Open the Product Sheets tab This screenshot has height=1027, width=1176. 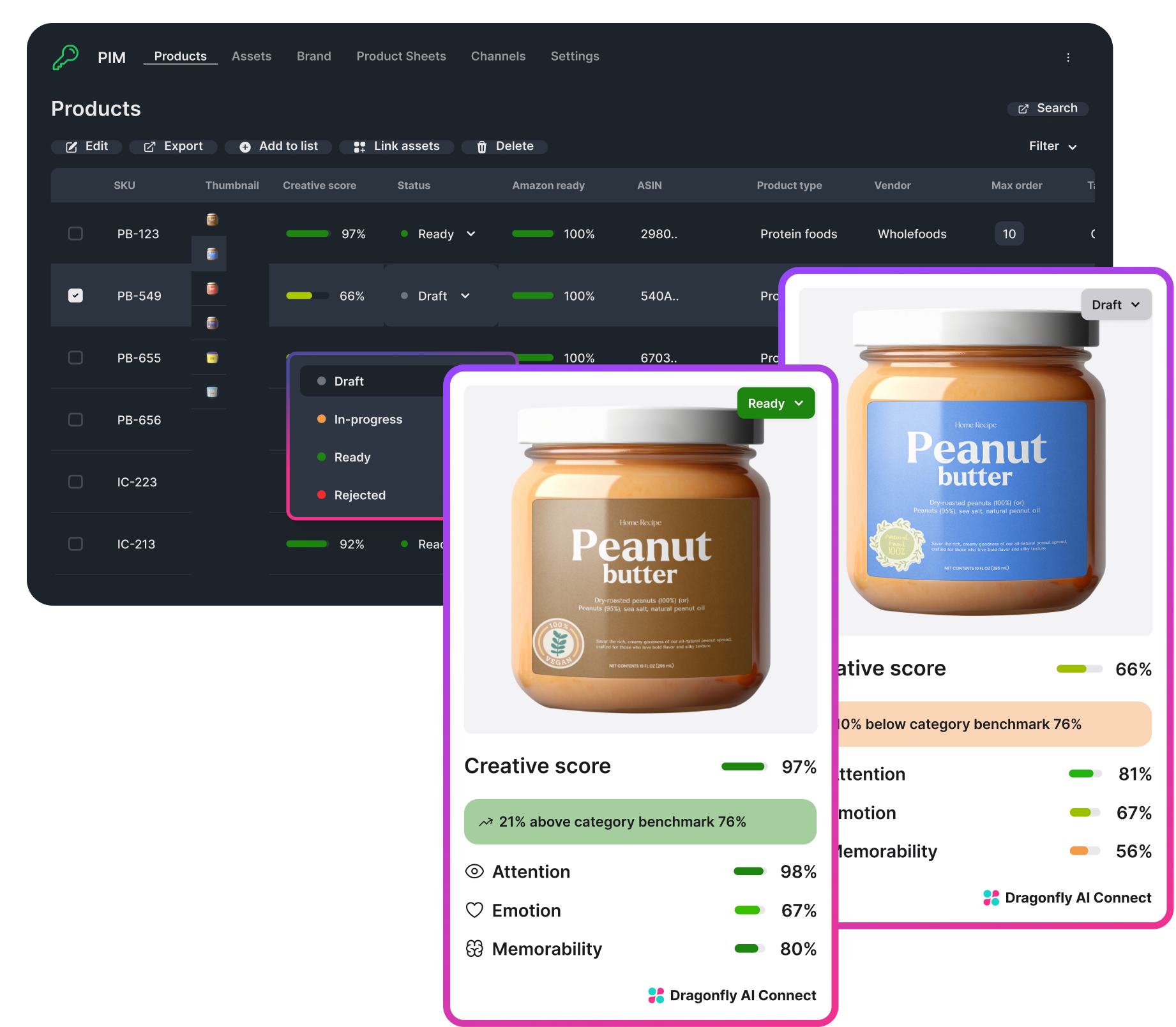pyautogui.click(x=401, y=56)
